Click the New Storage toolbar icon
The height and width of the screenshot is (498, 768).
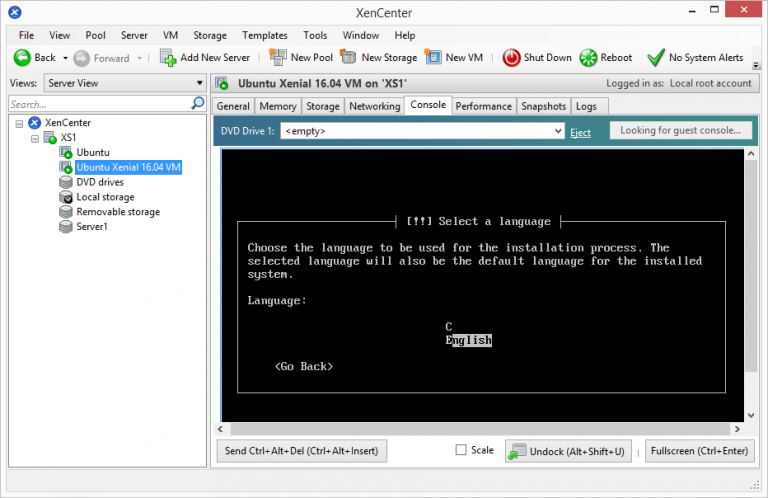348,58
